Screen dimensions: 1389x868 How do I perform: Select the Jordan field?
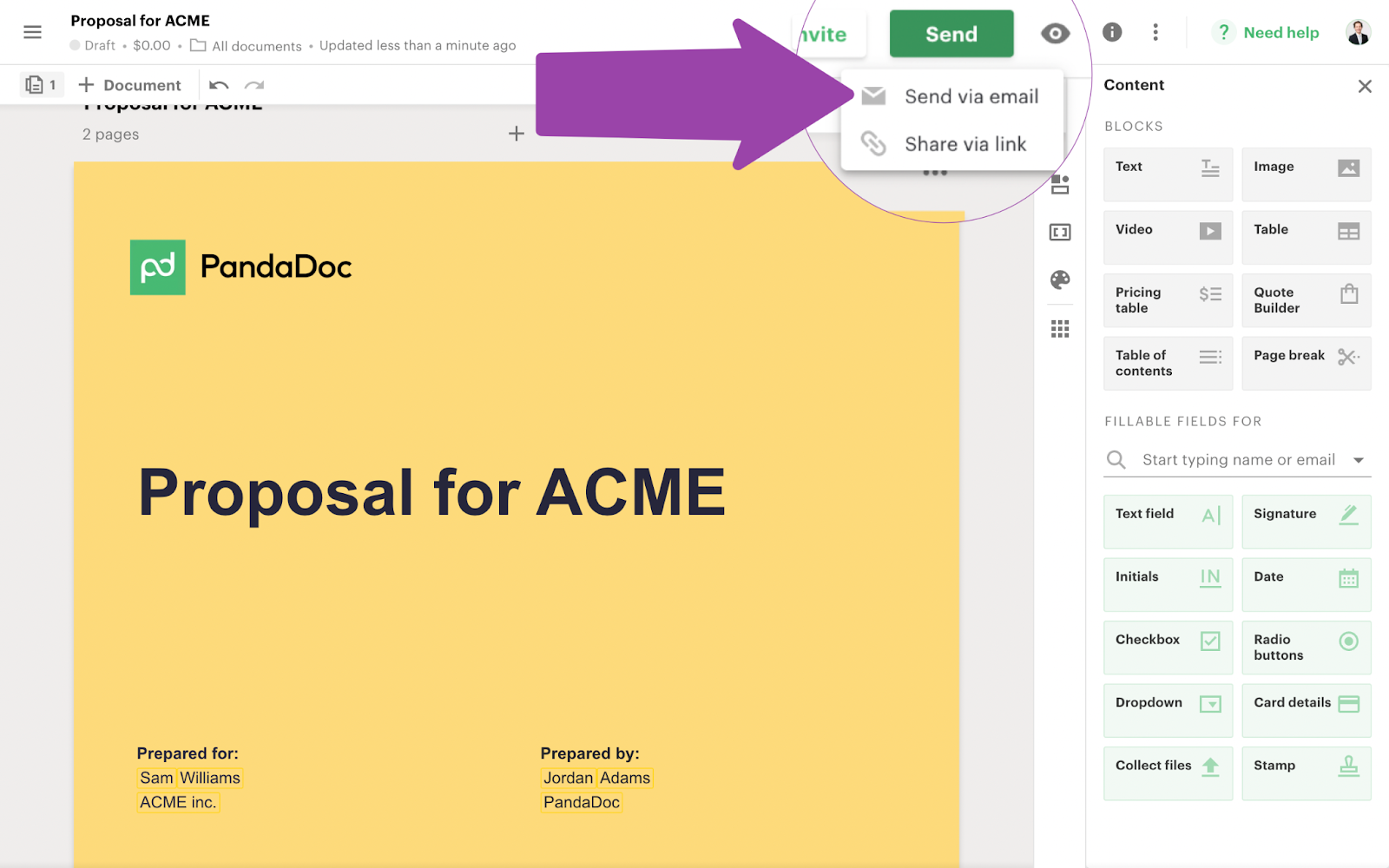(569, 778)
